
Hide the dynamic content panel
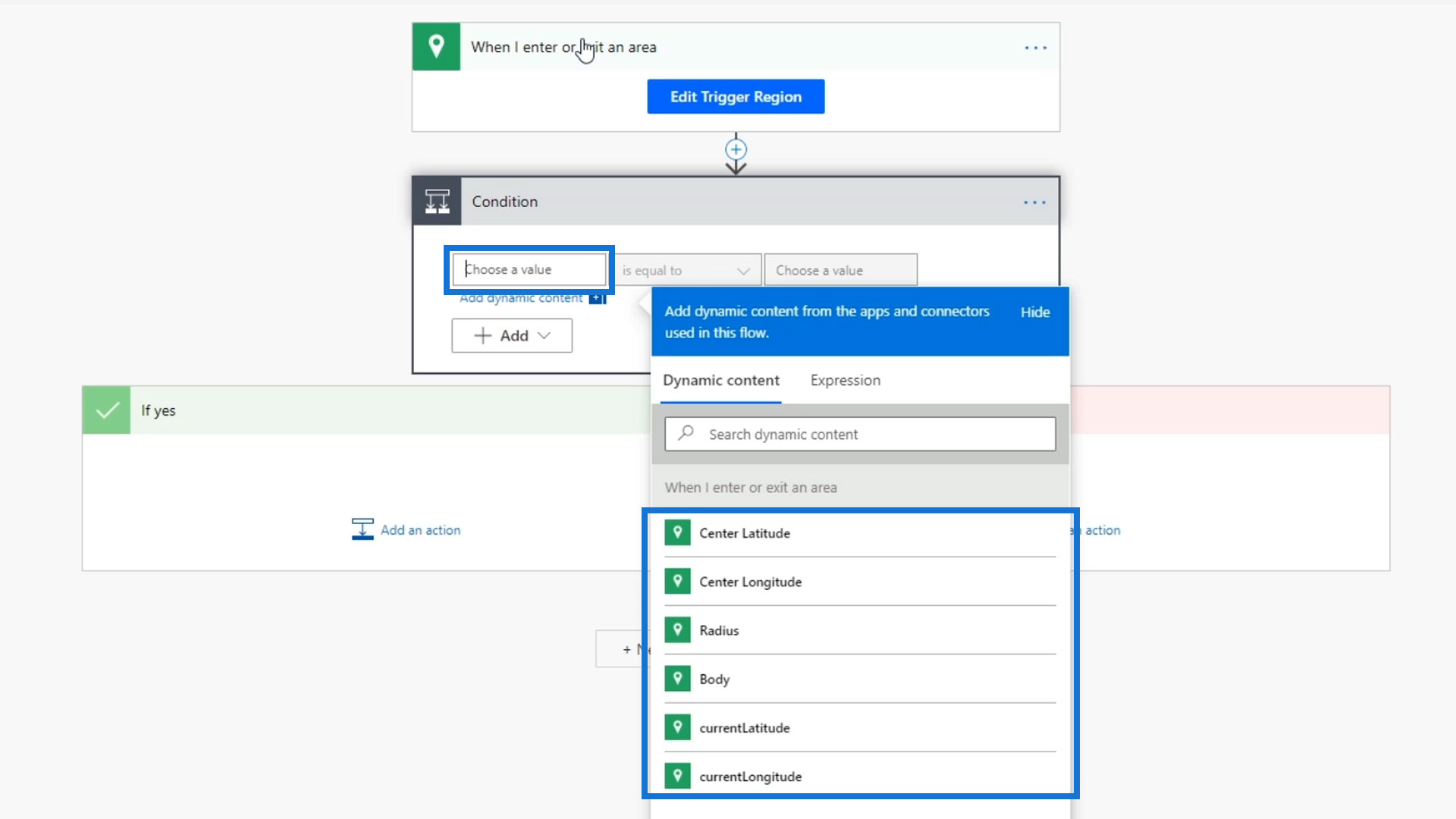[x=1035, y=312]
